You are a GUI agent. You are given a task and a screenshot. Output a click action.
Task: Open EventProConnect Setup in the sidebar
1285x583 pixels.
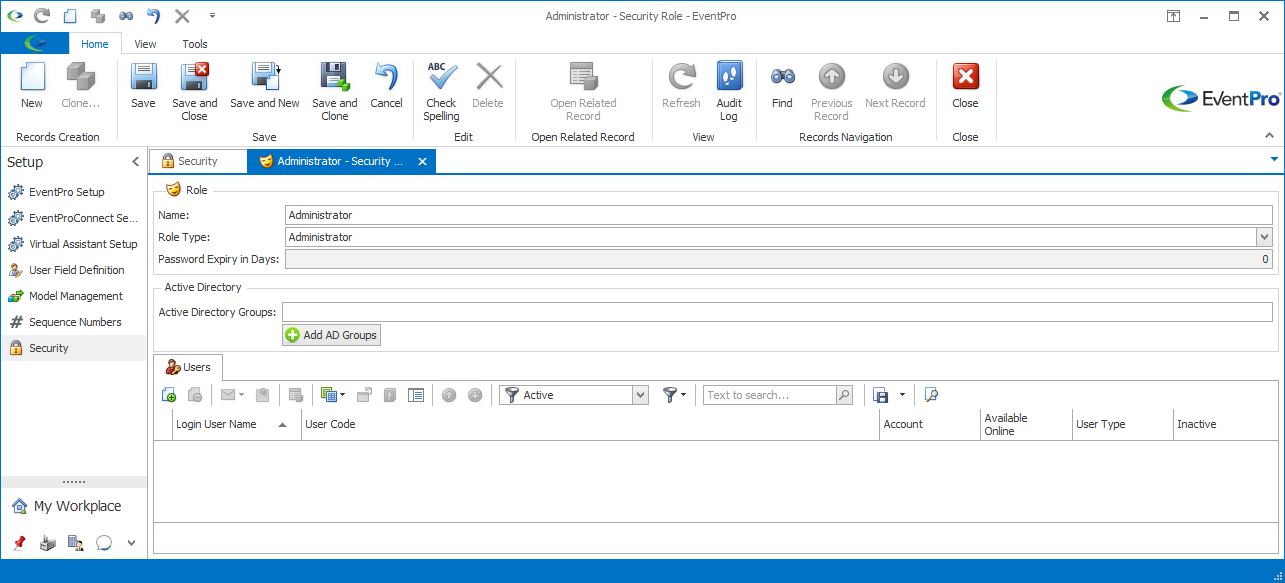pos(74,218)
